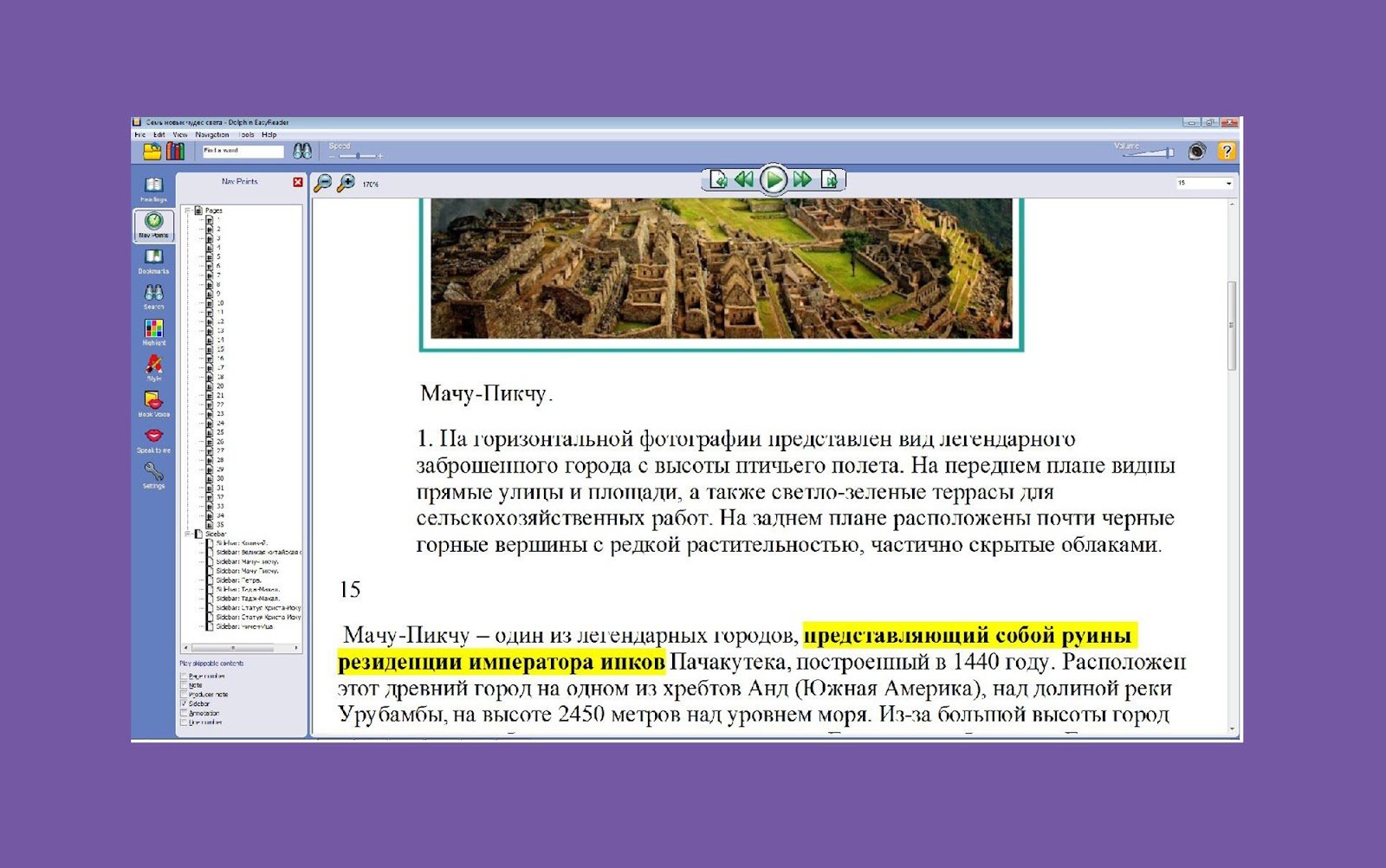Image resolution: width=1386 pixels, height=868 pixels.
Task: Click the Speak to me lips icon
Action: click(x=153, y=437)
